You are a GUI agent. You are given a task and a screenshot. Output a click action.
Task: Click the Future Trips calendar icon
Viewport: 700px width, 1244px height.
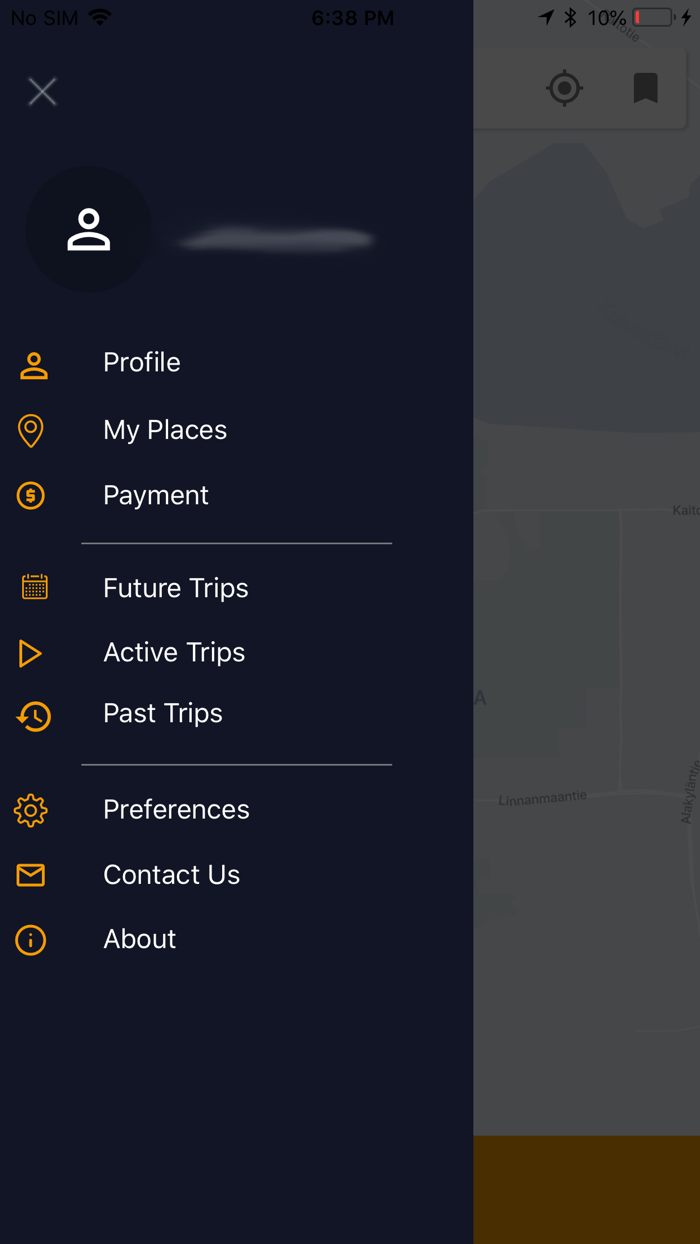(33, 587)
